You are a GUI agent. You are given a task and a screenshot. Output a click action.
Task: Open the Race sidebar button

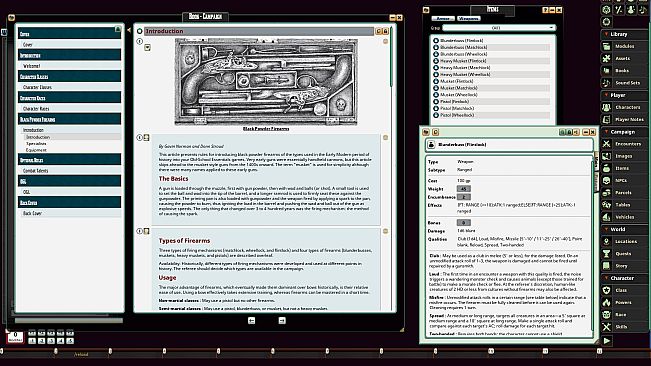[624, 315]
